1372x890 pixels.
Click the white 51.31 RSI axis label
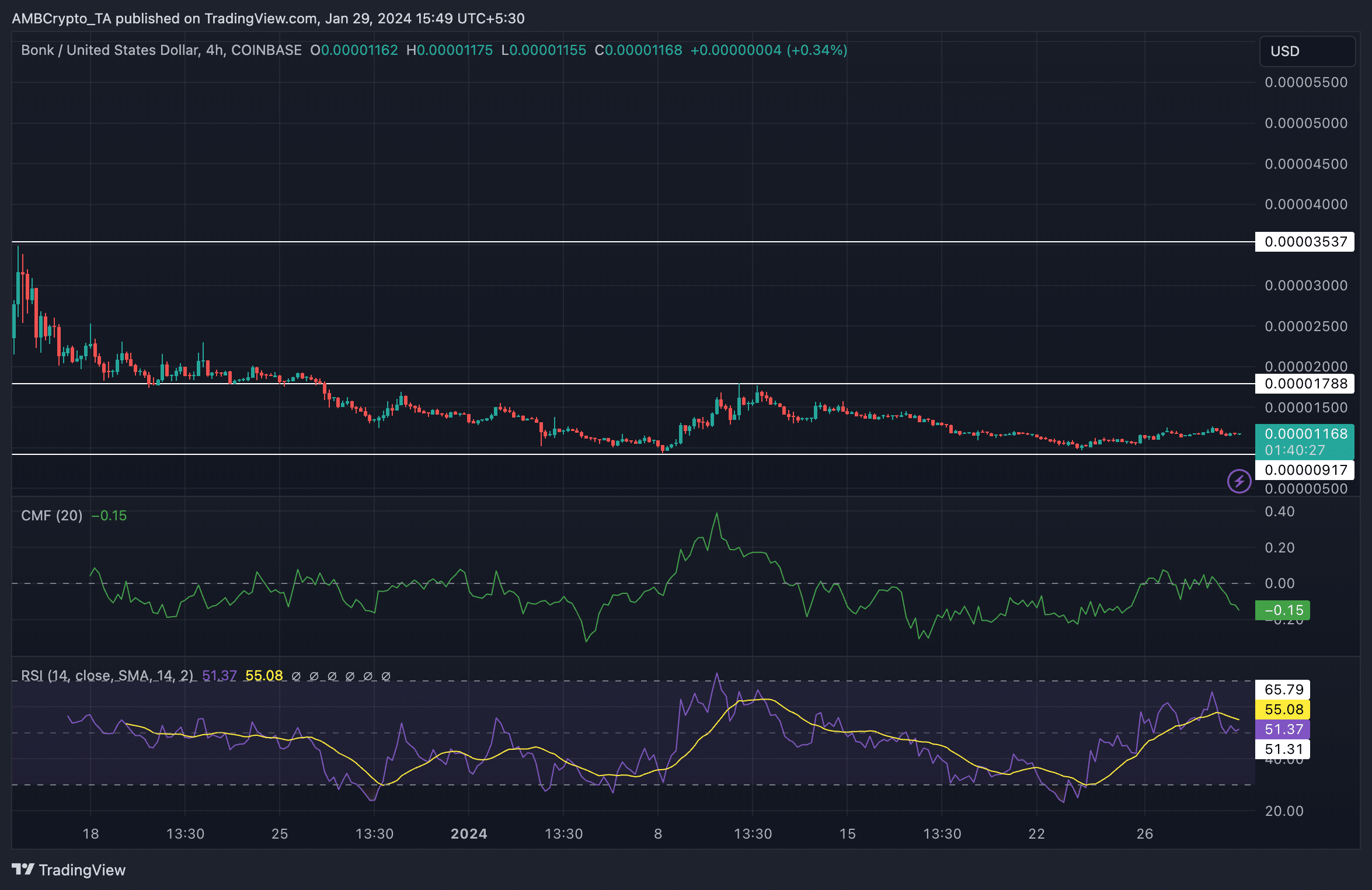click(x=1283, y=749)
